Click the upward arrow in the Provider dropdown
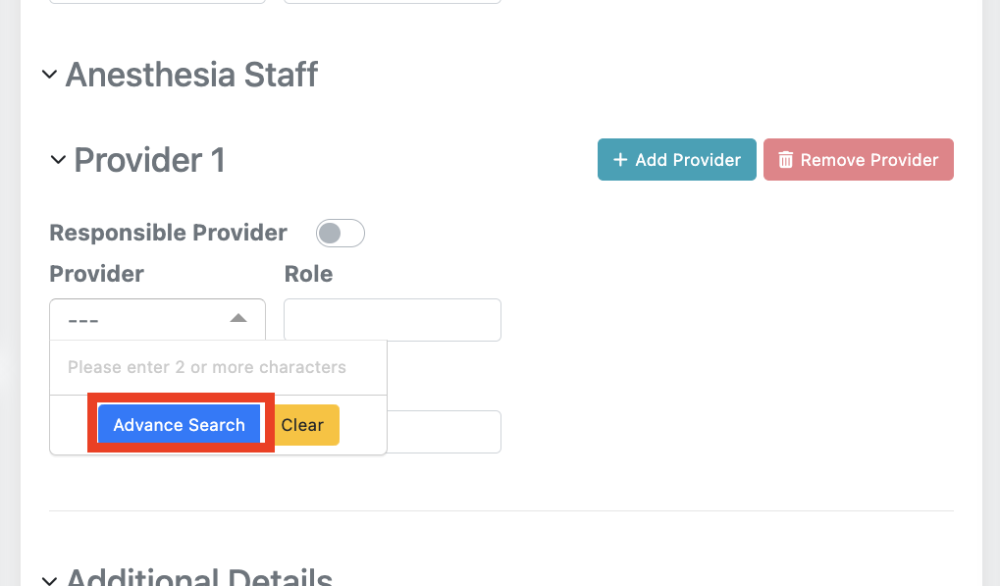 pos(239,316)
